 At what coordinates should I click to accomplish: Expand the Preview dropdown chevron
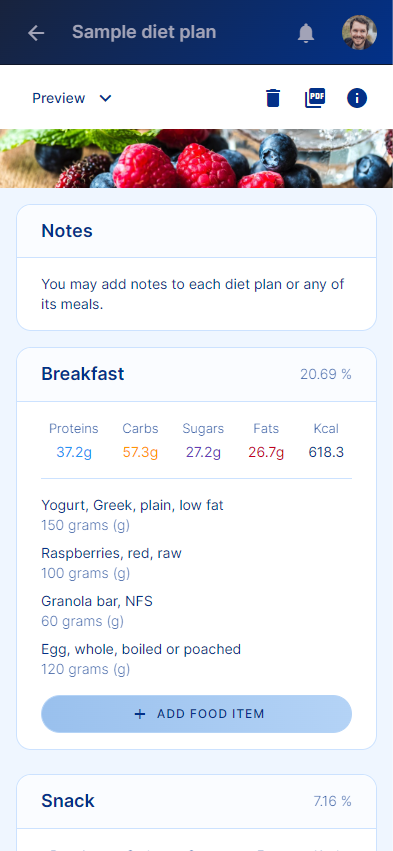[105, 98]
